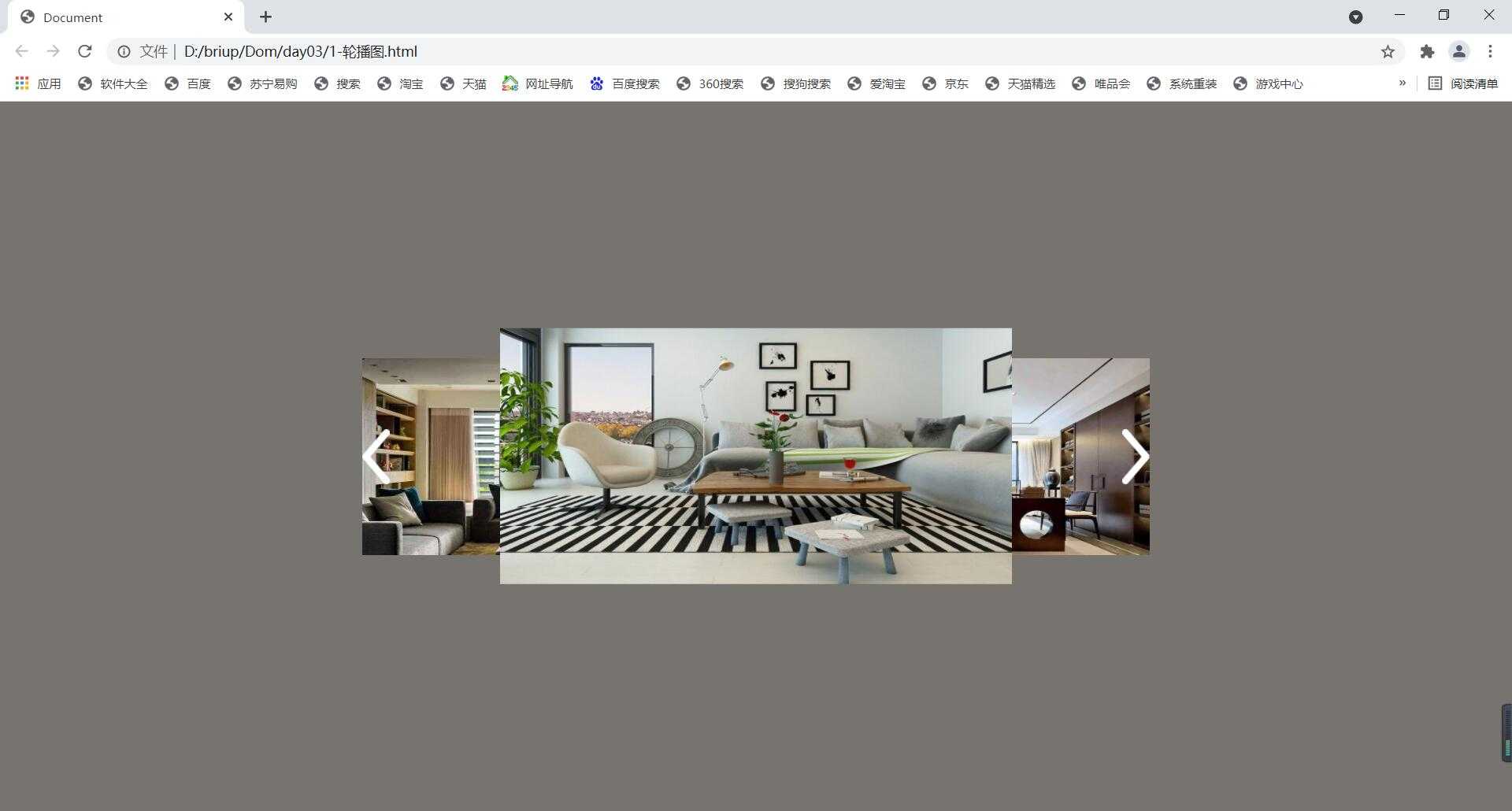Open the 应用 apps shortcut
Image resolution: width=1512 pixels, height=811 pixels.
tap(38, 83)
